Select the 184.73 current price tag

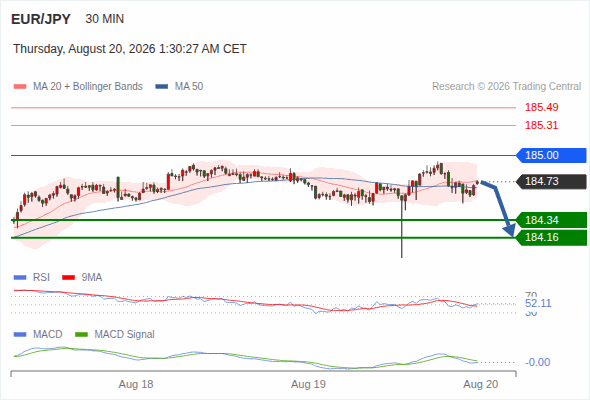click(552, 181)
